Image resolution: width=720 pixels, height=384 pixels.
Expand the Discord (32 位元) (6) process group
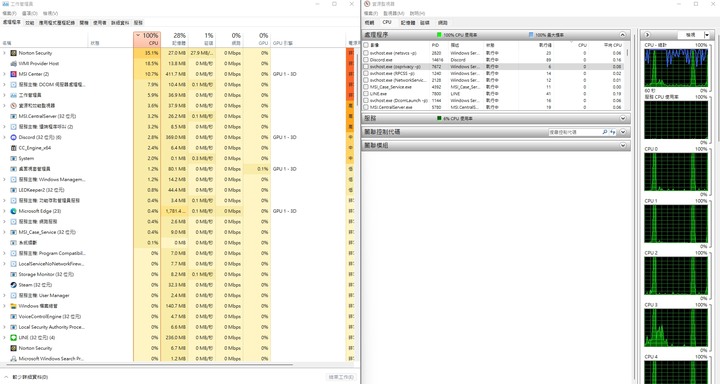(5, 137)
